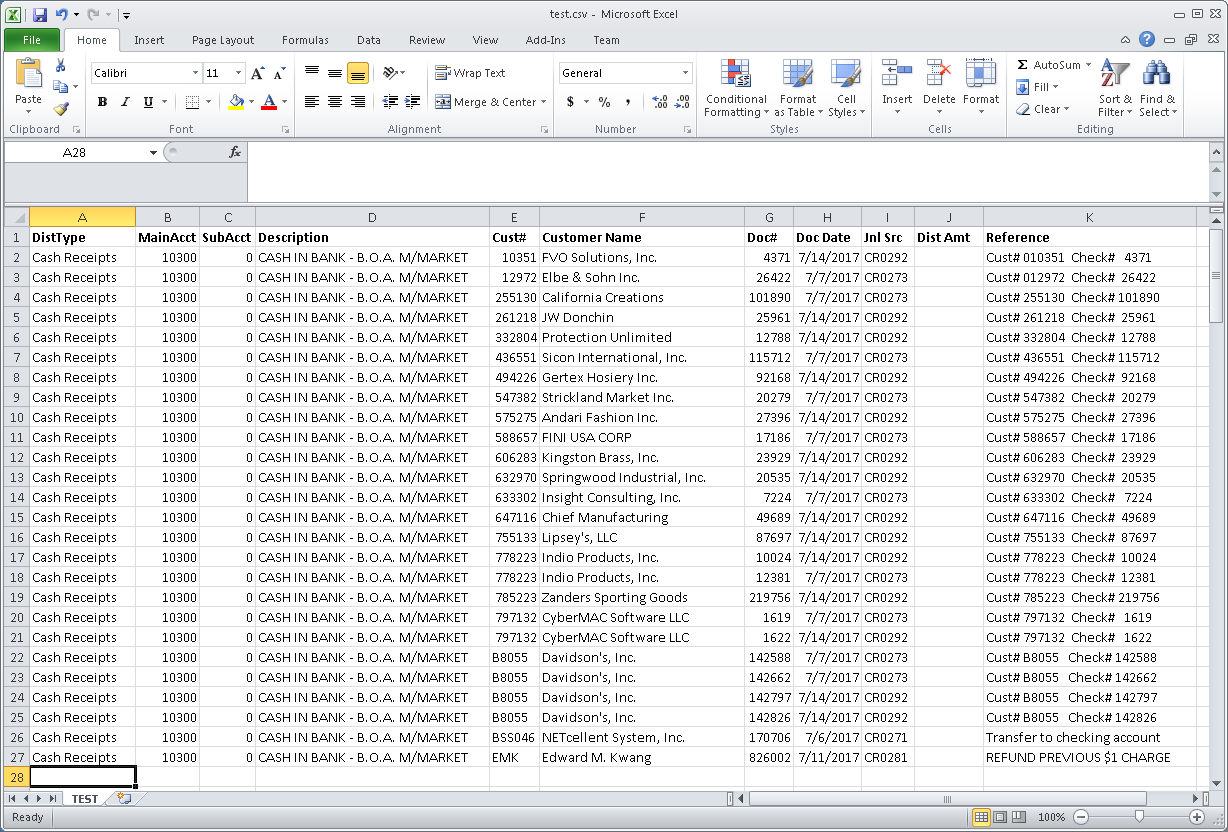The image size is (1228, 832).
Task: Click the Copy icon in Clipboard group
Action: (x=59, y=87)
